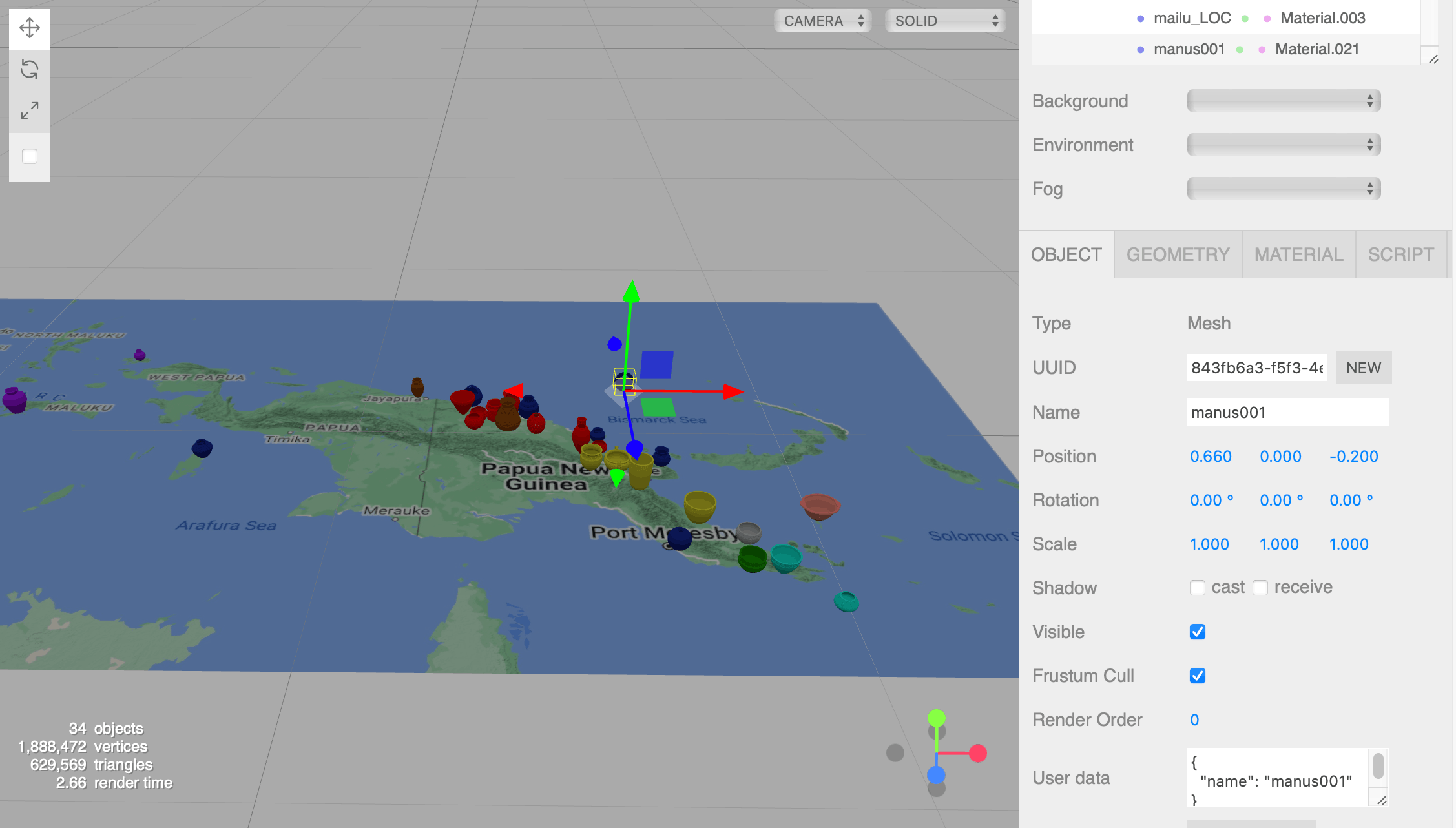Uncheck the Visible checkbox

click(x=1198, y=632)
